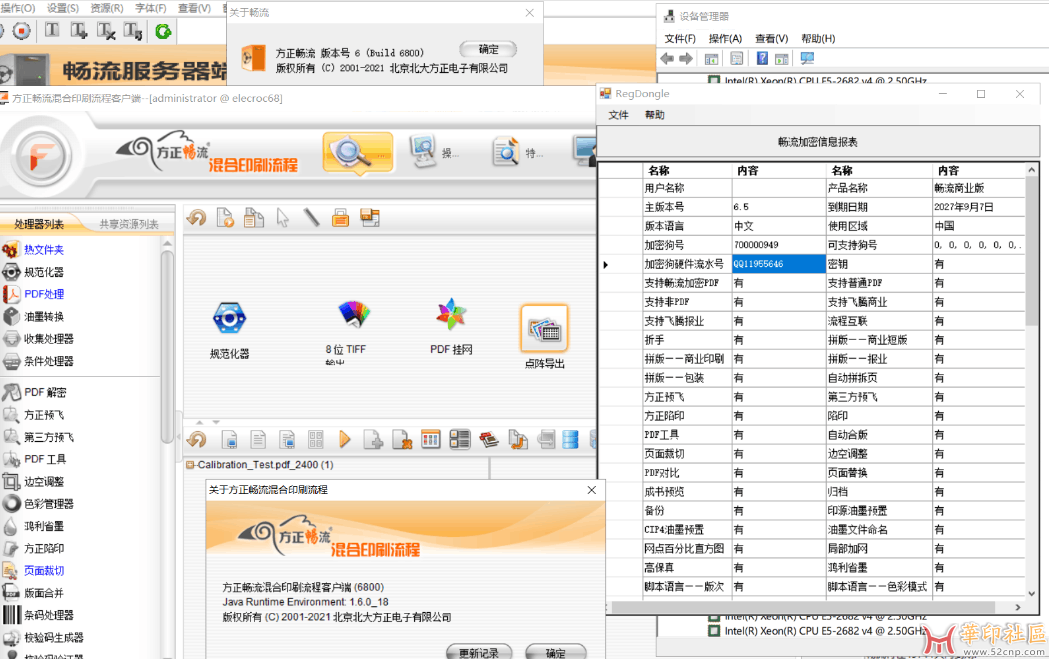Viewport: 1049px width, 659px height.
Task: Select the 点阵导出 processor icon
Action: [x=544, y=327]
